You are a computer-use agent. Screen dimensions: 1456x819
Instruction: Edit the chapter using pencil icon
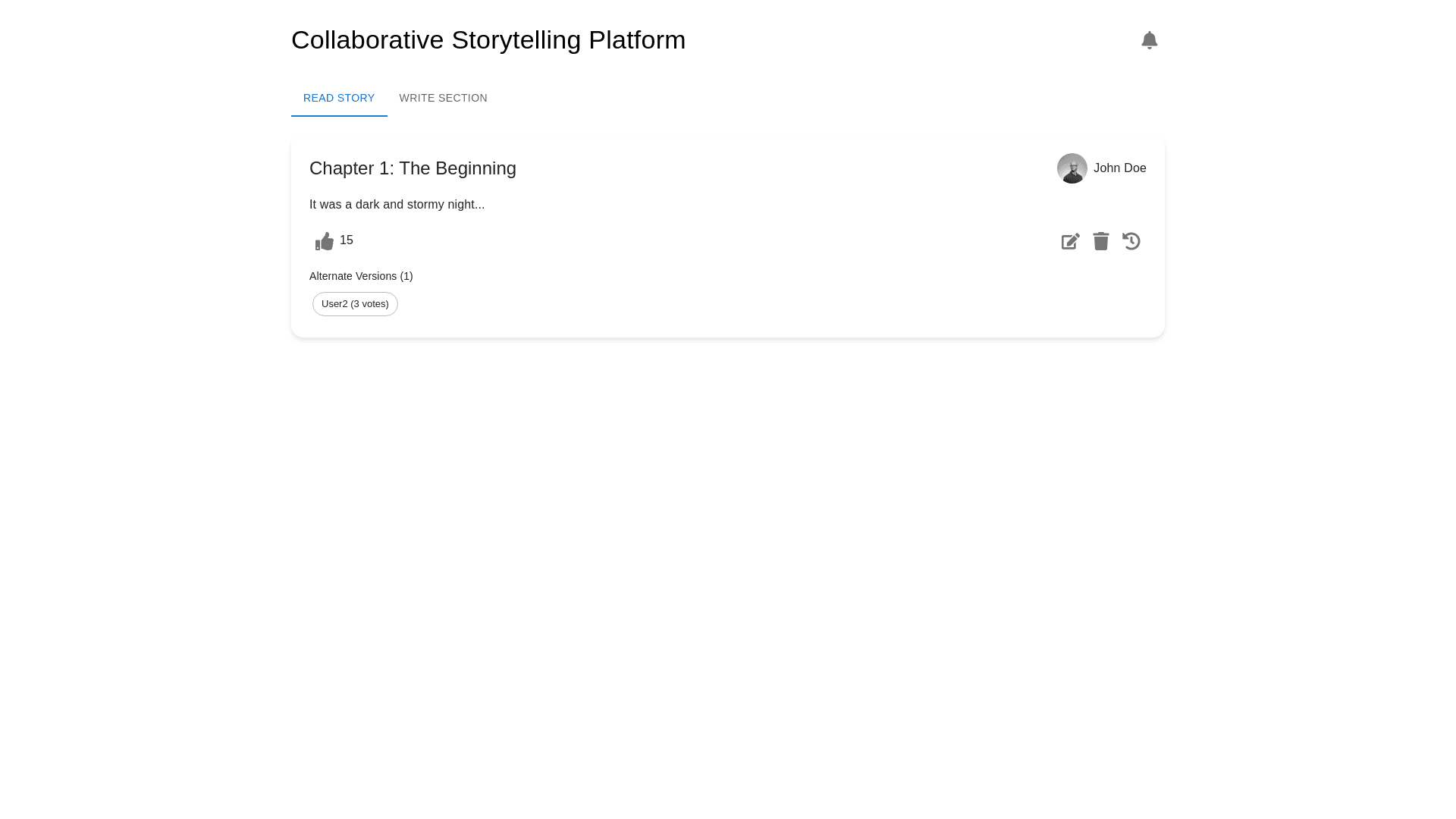coord(1070,241)
